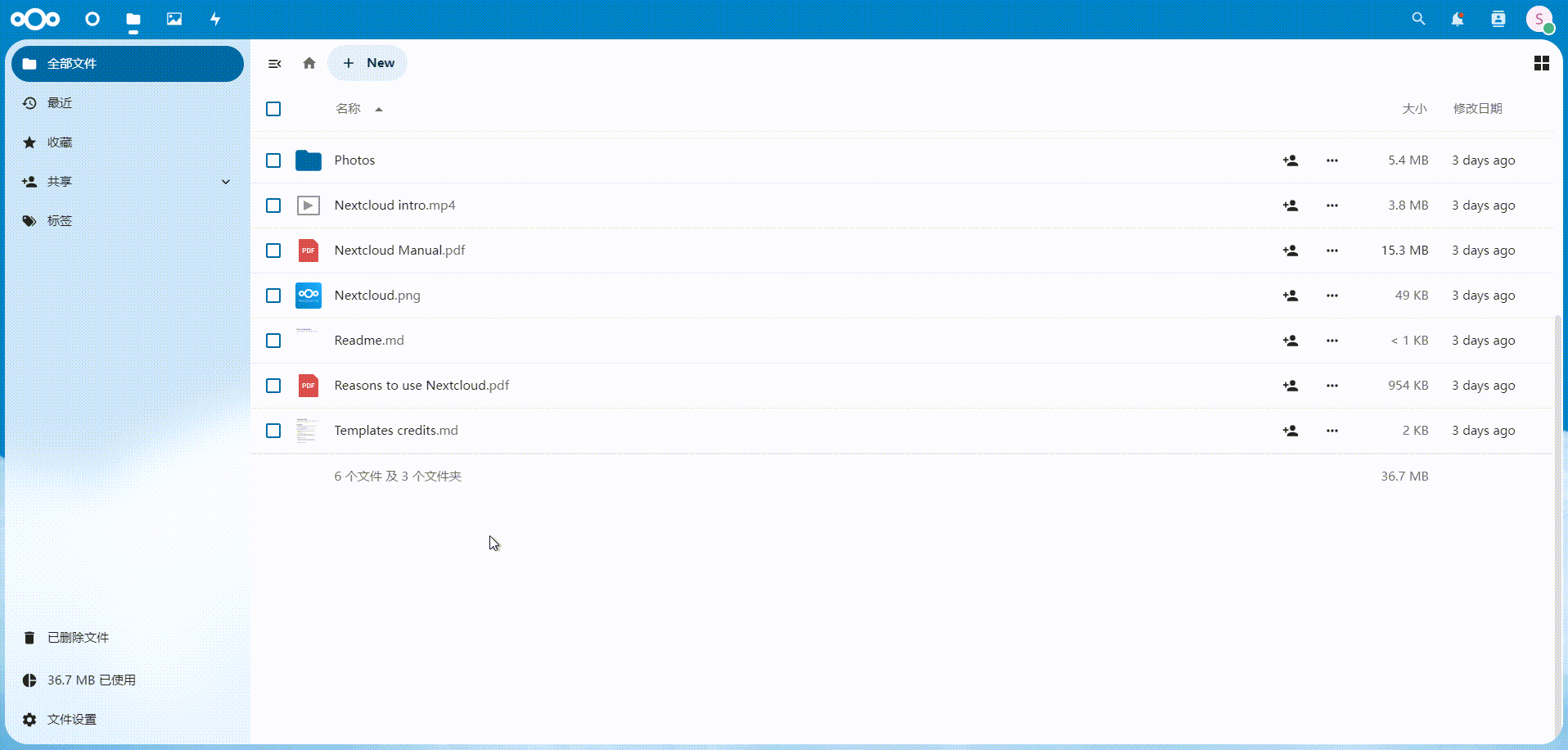The image size is (1568, 750).
Task: Select Nextcloud Manual.pdf checkbox
Action: coord(273,251)
